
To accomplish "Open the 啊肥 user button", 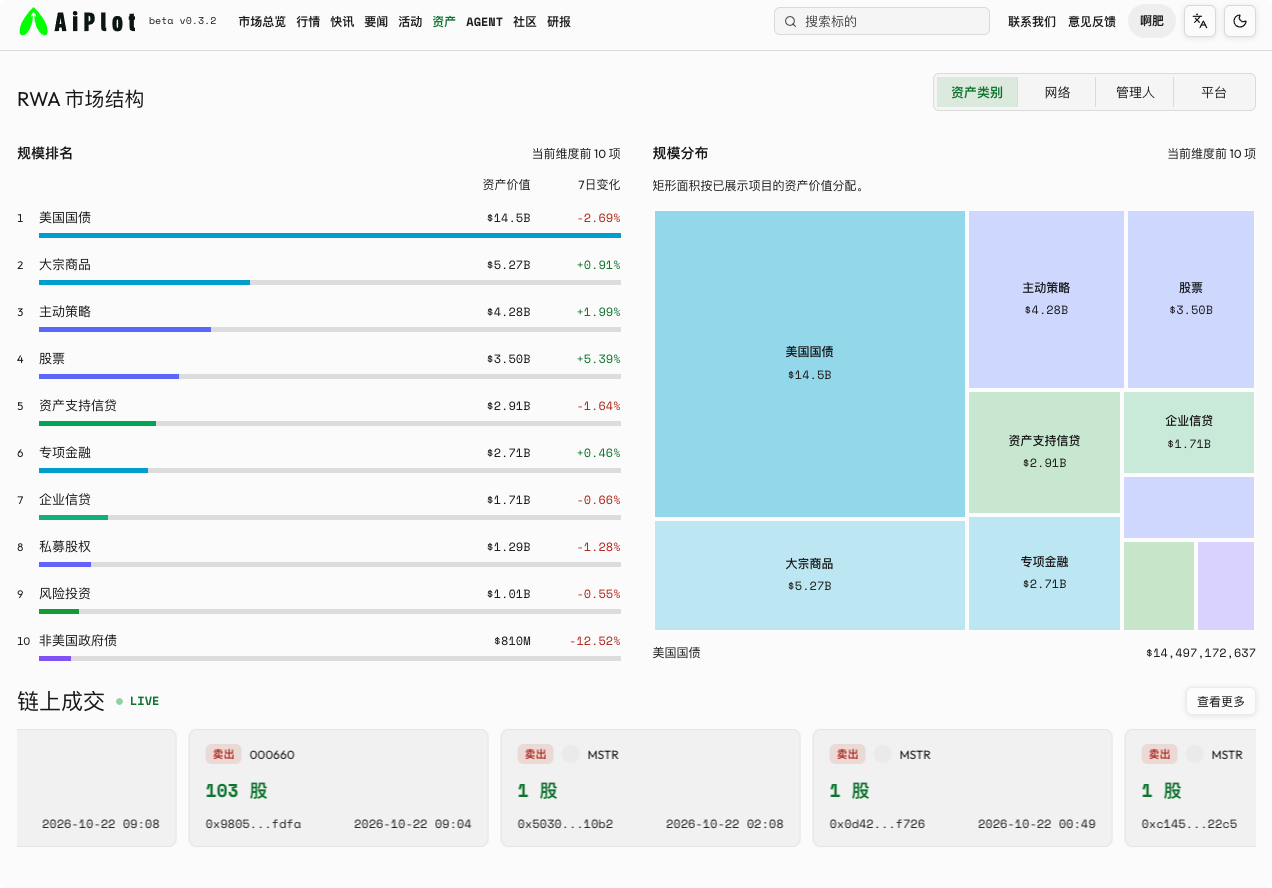I will coord(1152,21).
